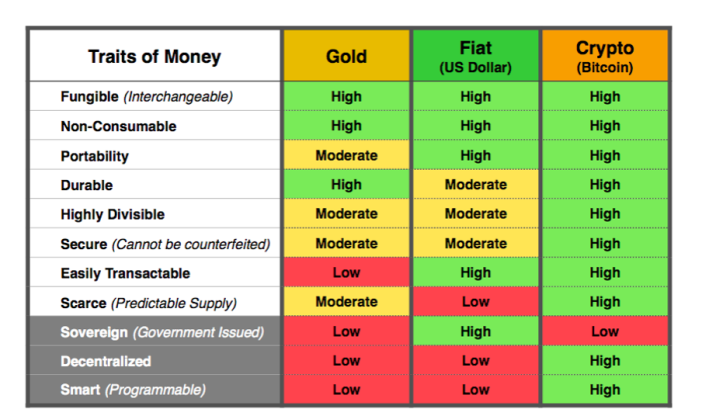Screen dimensions: 702x416
Task: Select the Easily Transactable row label
Action: [125, 273]
